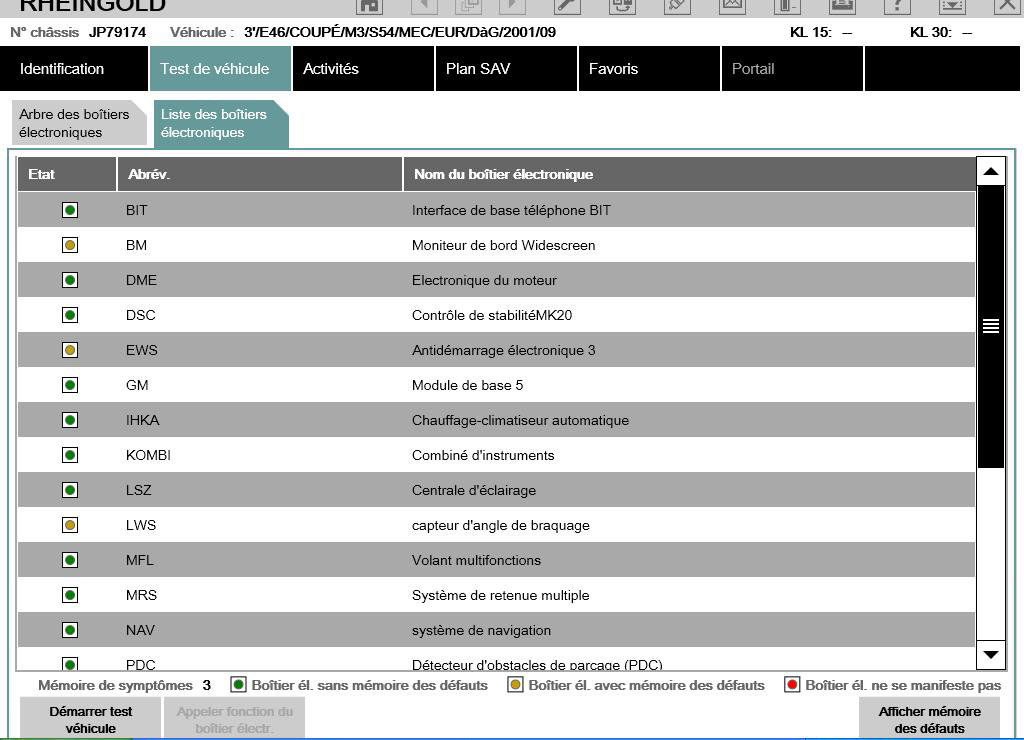Select the 'Interface de base téléphone BIT' row
Image resolution: width=1024 pixels, height=740 pixels.
496,210
